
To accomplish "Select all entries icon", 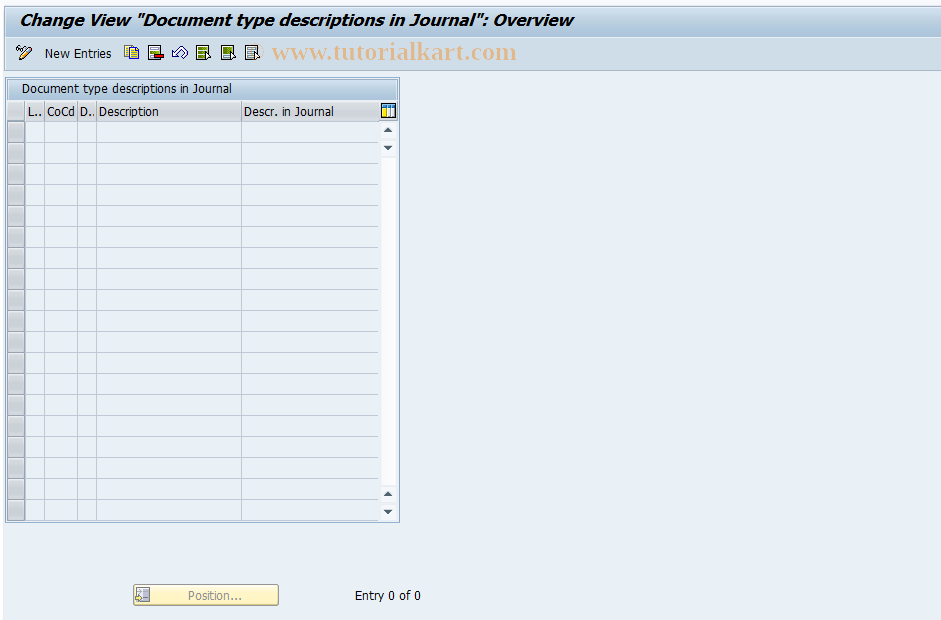I will coord(203,53).
